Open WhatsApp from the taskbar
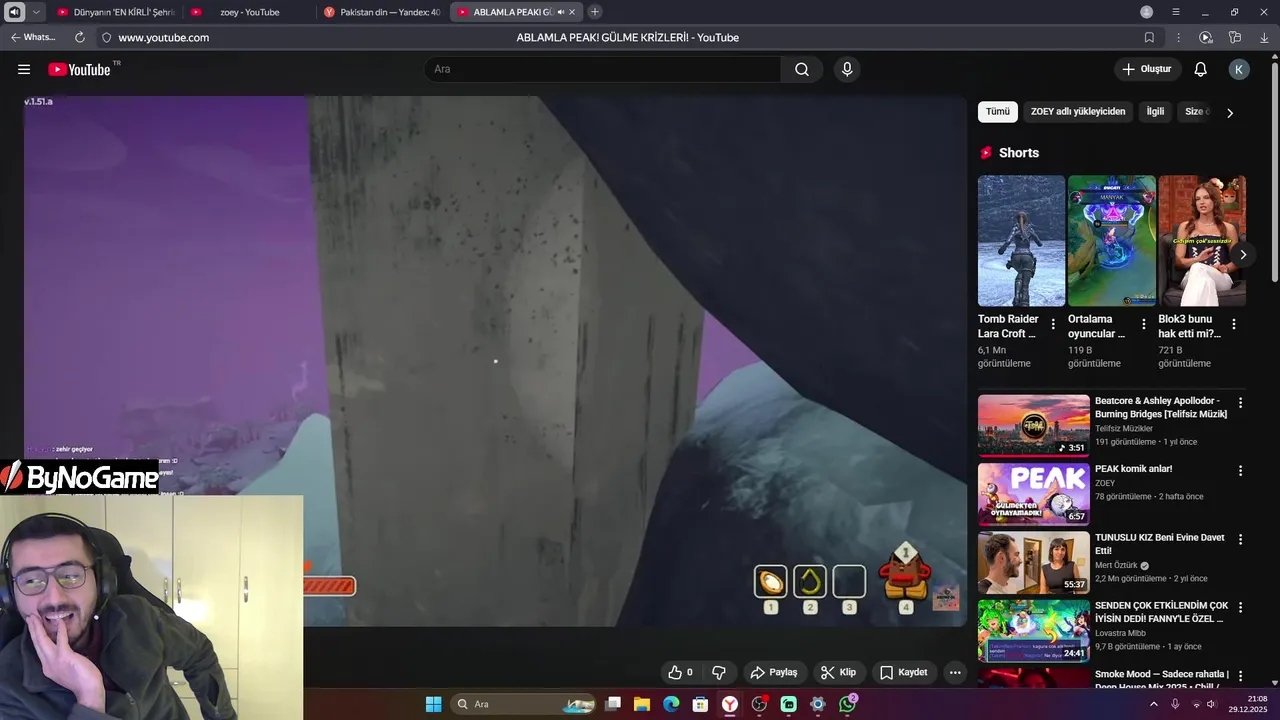This screenshot has width=1280, height=720. click(848, 704)
